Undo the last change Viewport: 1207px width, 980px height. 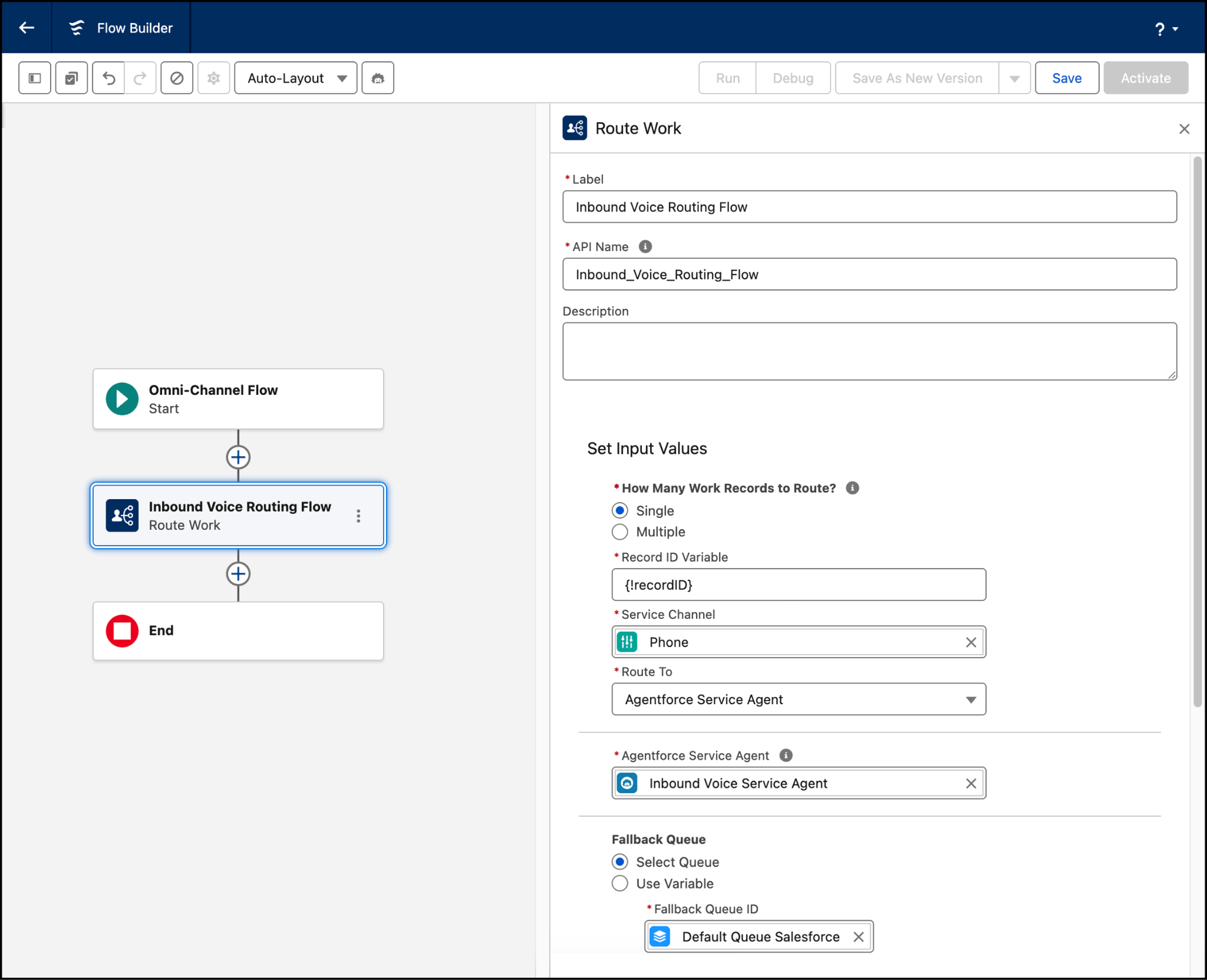coord(108,78)
